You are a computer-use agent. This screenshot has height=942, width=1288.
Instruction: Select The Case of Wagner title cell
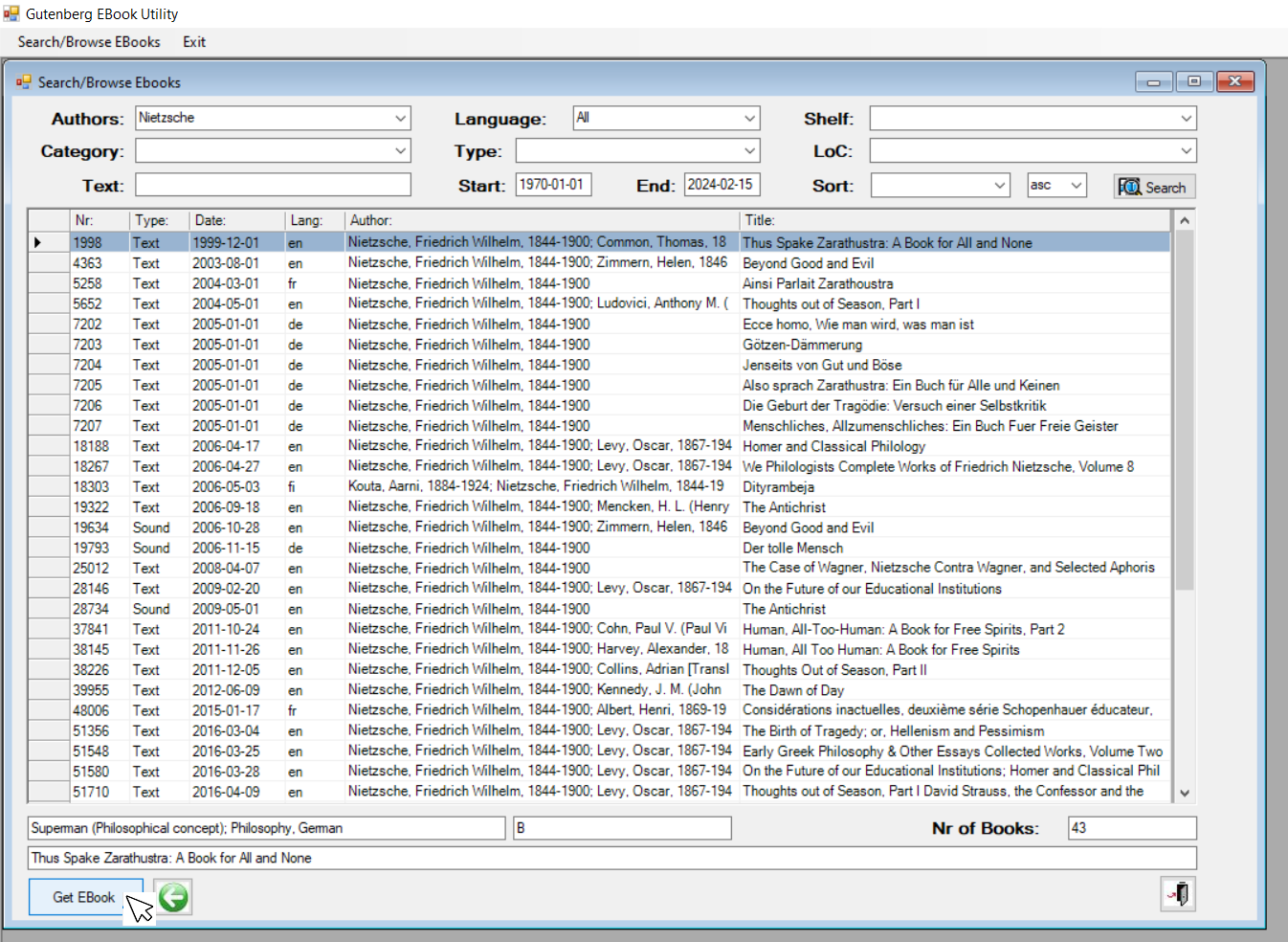[956, 568]
